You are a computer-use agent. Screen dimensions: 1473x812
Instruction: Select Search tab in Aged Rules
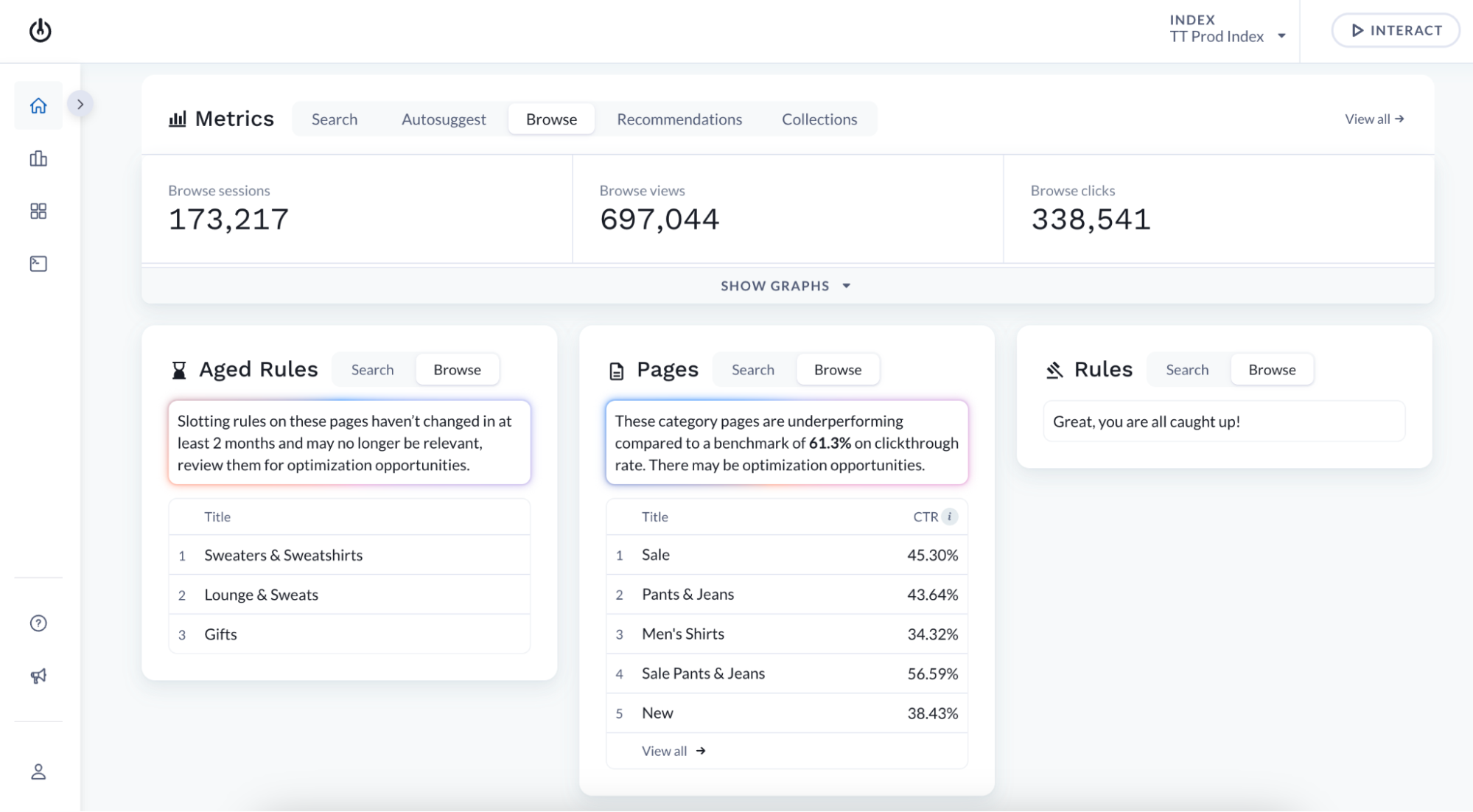click(x=372, y=370)
